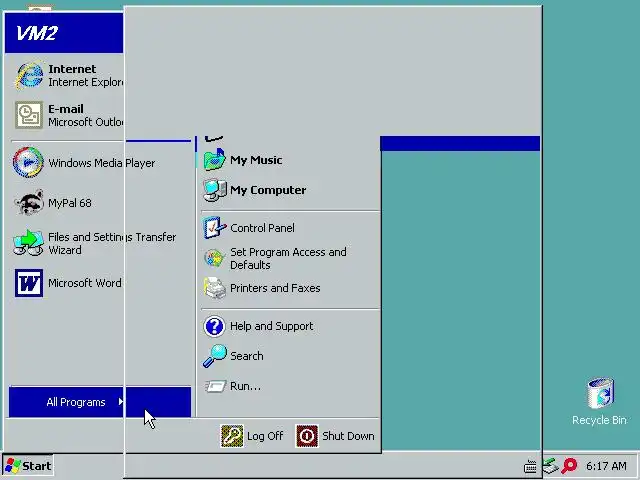The image size is (640, 480).
Task: Click the Help and Support text
Action: [271, 326]
